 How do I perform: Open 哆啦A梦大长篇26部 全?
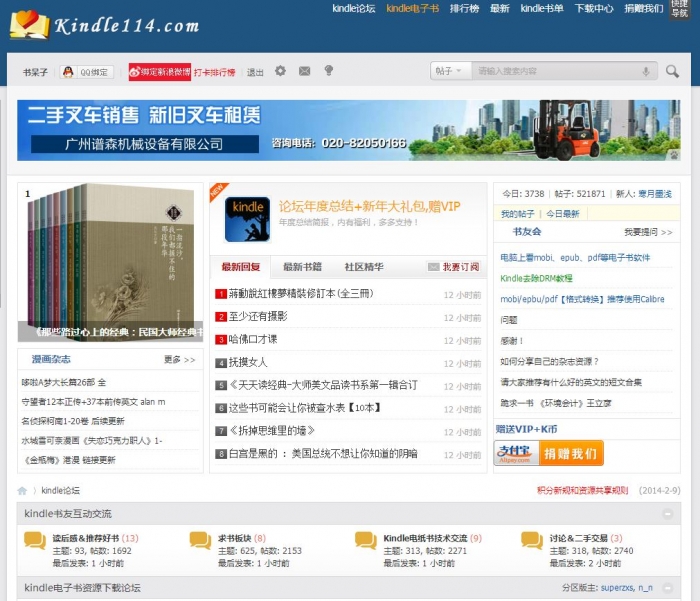click(63, 383)
